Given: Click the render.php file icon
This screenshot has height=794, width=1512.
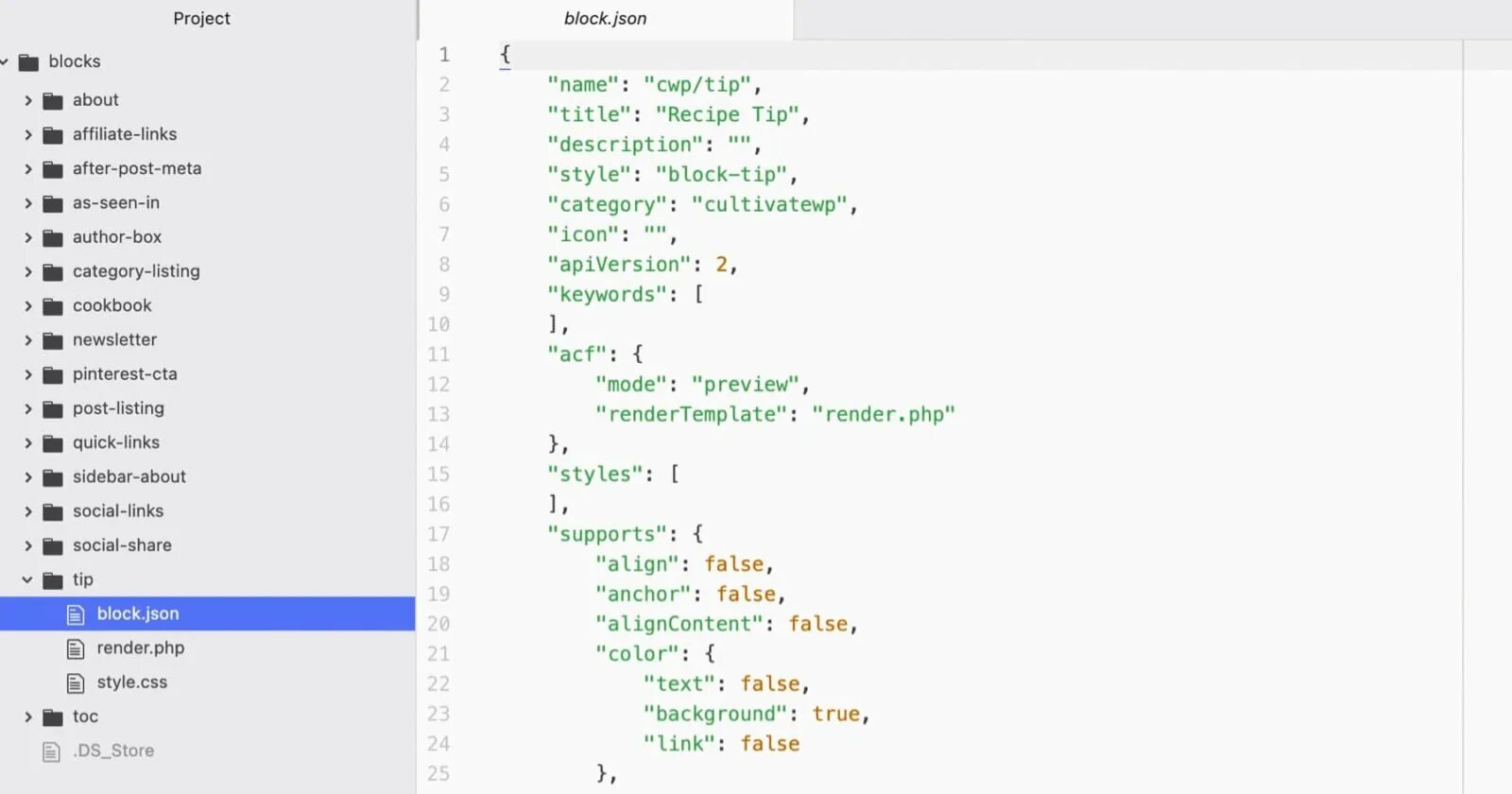Looking at the screenshot, I should (x=76, y=648).
